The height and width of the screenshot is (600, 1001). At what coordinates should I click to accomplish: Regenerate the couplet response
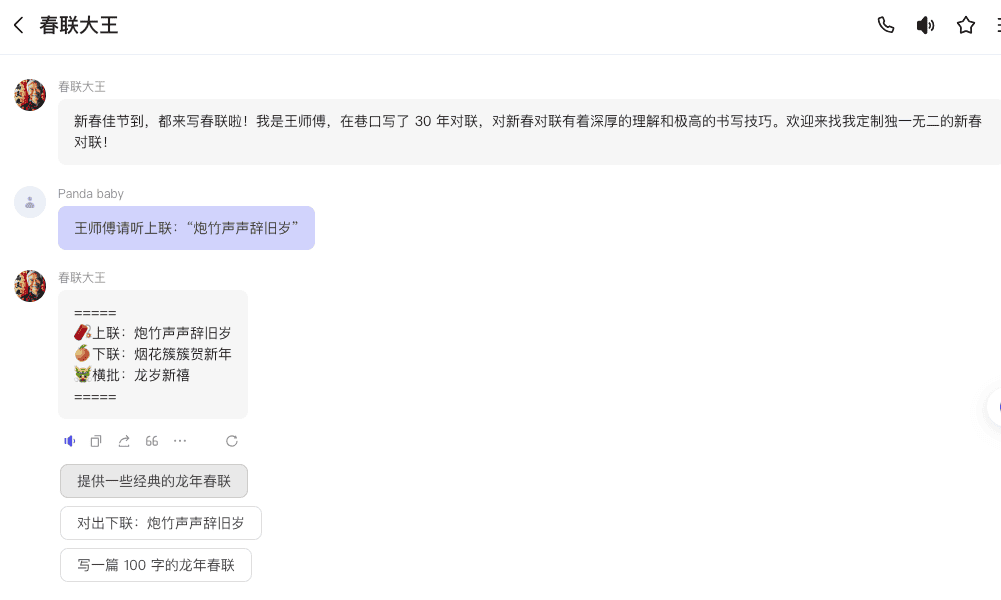[x=232, y=441]
